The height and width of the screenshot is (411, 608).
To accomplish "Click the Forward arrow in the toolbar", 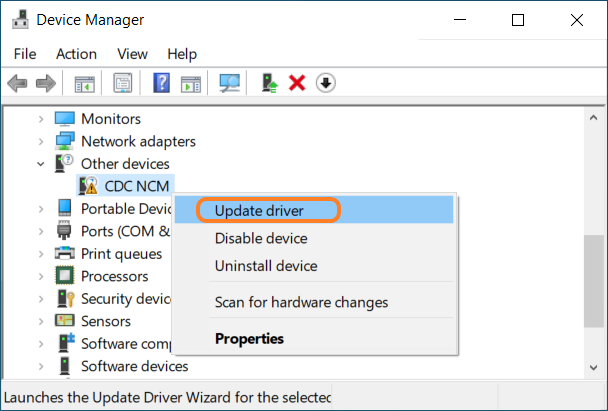I will pyautogui.click(x=45, y=83).
